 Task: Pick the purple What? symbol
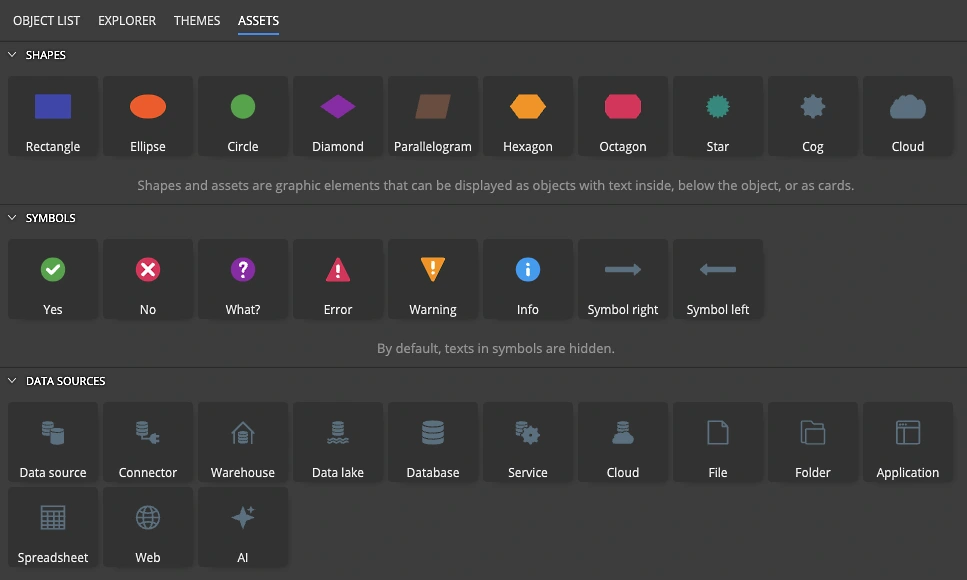(243, 279)
